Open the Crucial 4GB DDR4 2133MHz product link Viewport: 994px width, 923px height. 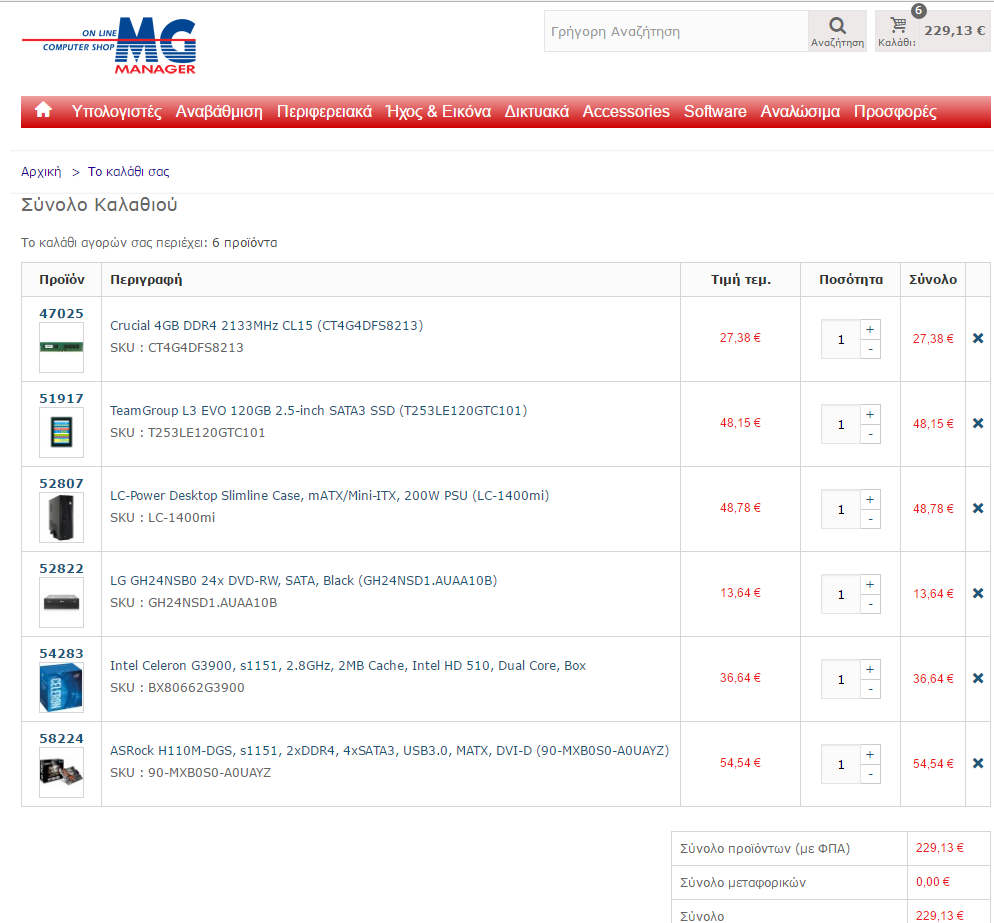click(x=266, y=325)
